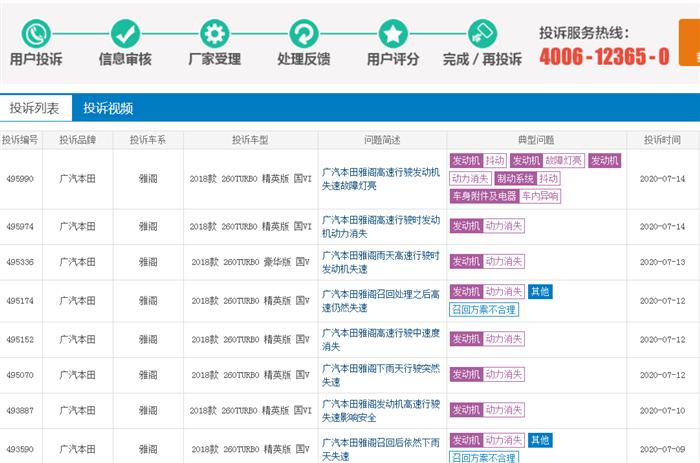Click the orange button beside the hotline

click(689, 42)
